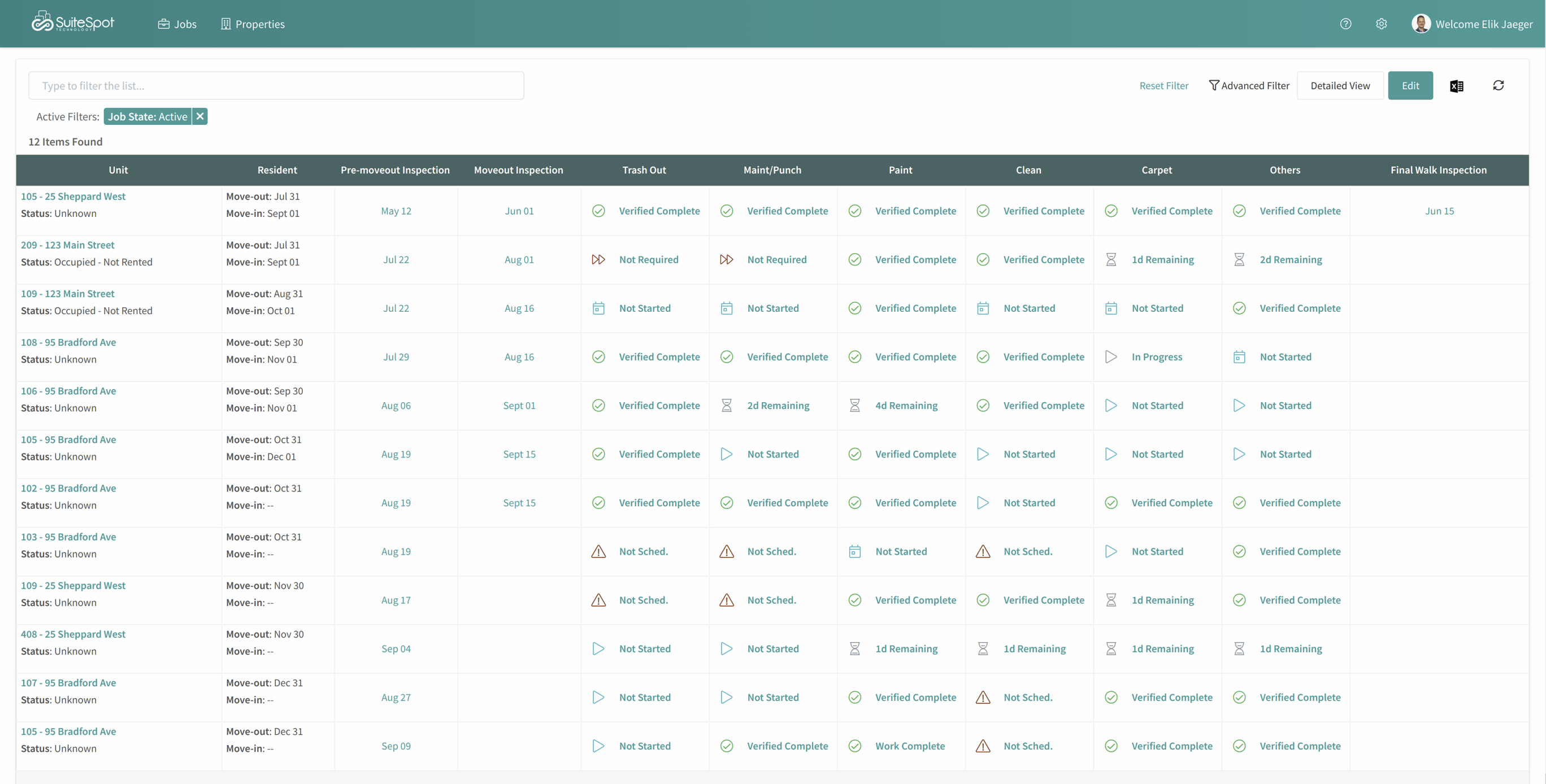Open unit 408 - 25 Sheppard West
Image resolution: width=1546 pixels, height=784 pixels.
[73, 634]
